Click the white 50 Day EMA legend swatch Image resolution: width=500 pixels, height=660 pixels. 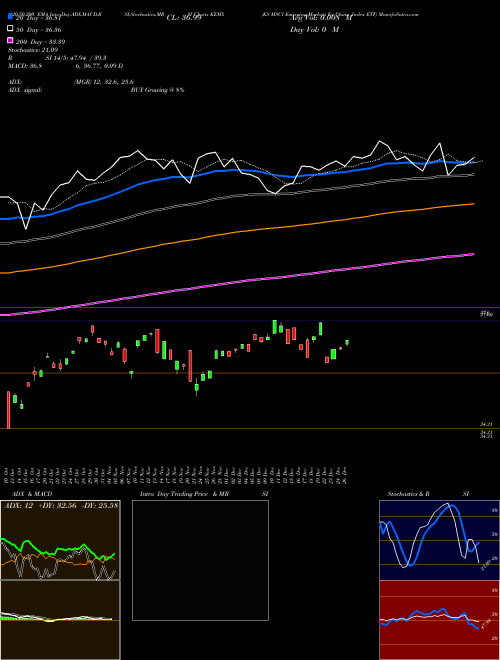(x=10, y=29)
